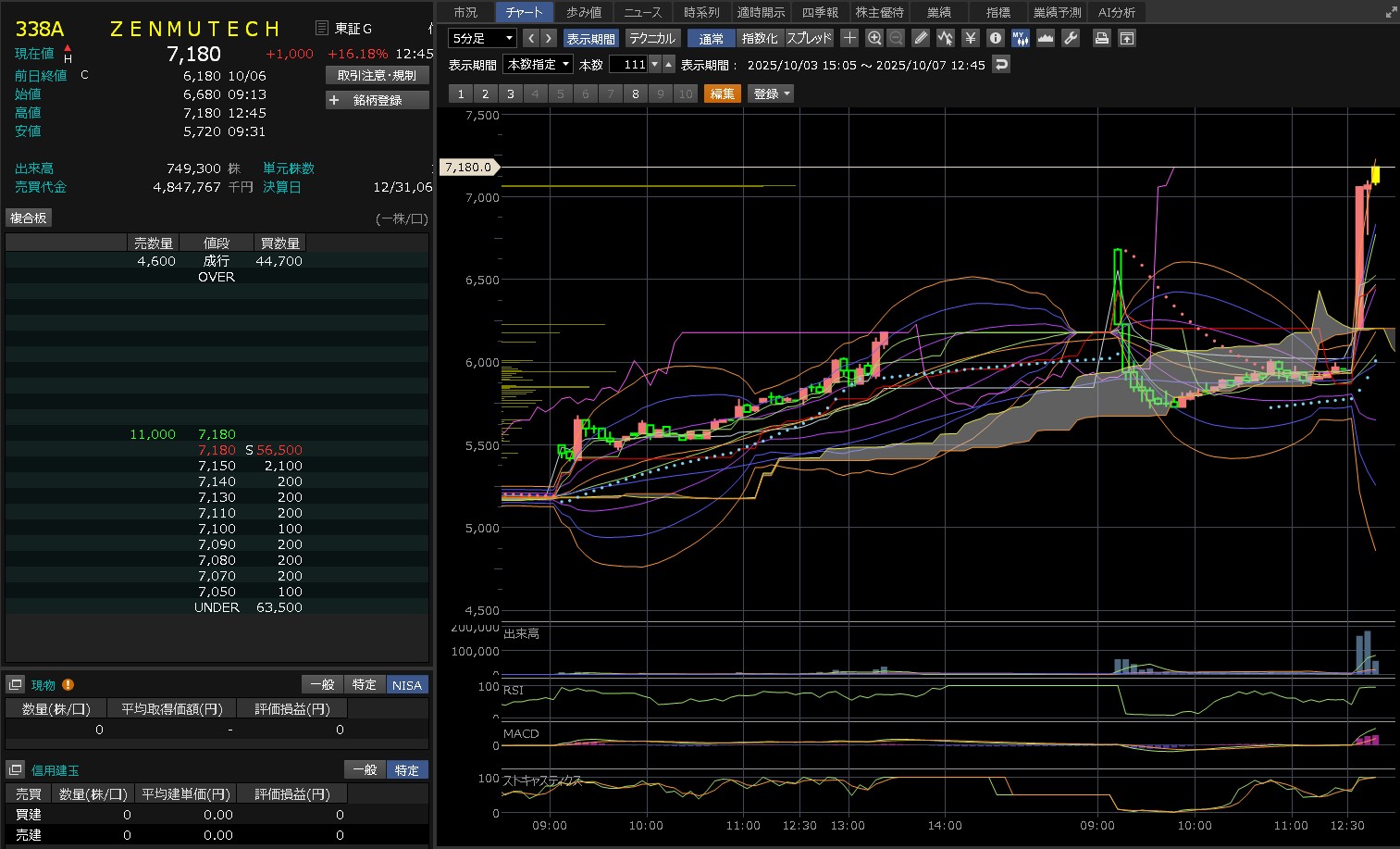Click the 本数 number input field
Screen dimensions: 1400x849
point(629,64)
